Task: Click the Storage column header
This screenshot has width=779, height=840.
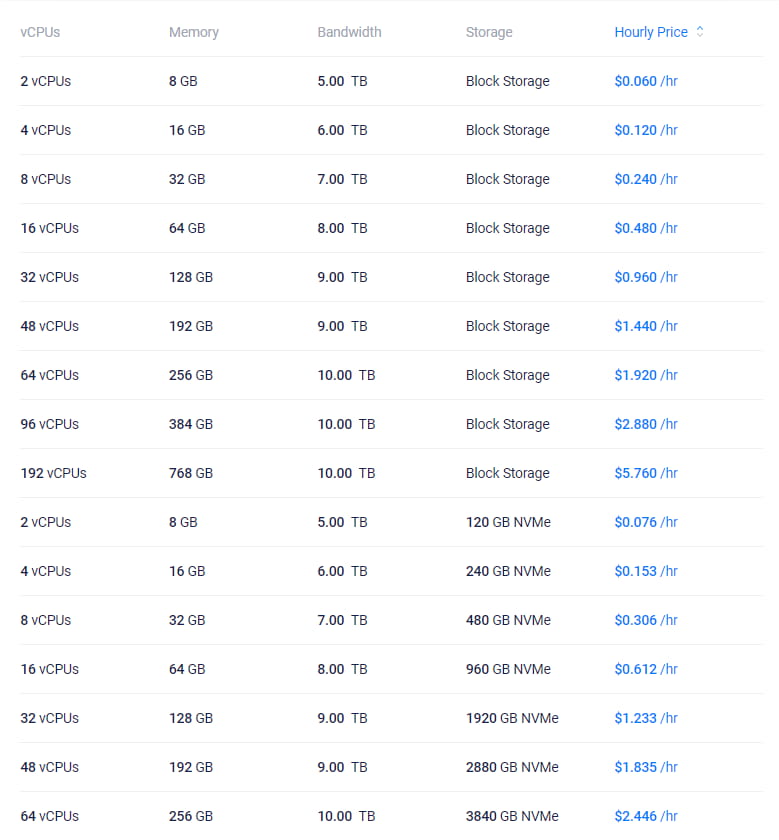Action: tap(489, 32)
